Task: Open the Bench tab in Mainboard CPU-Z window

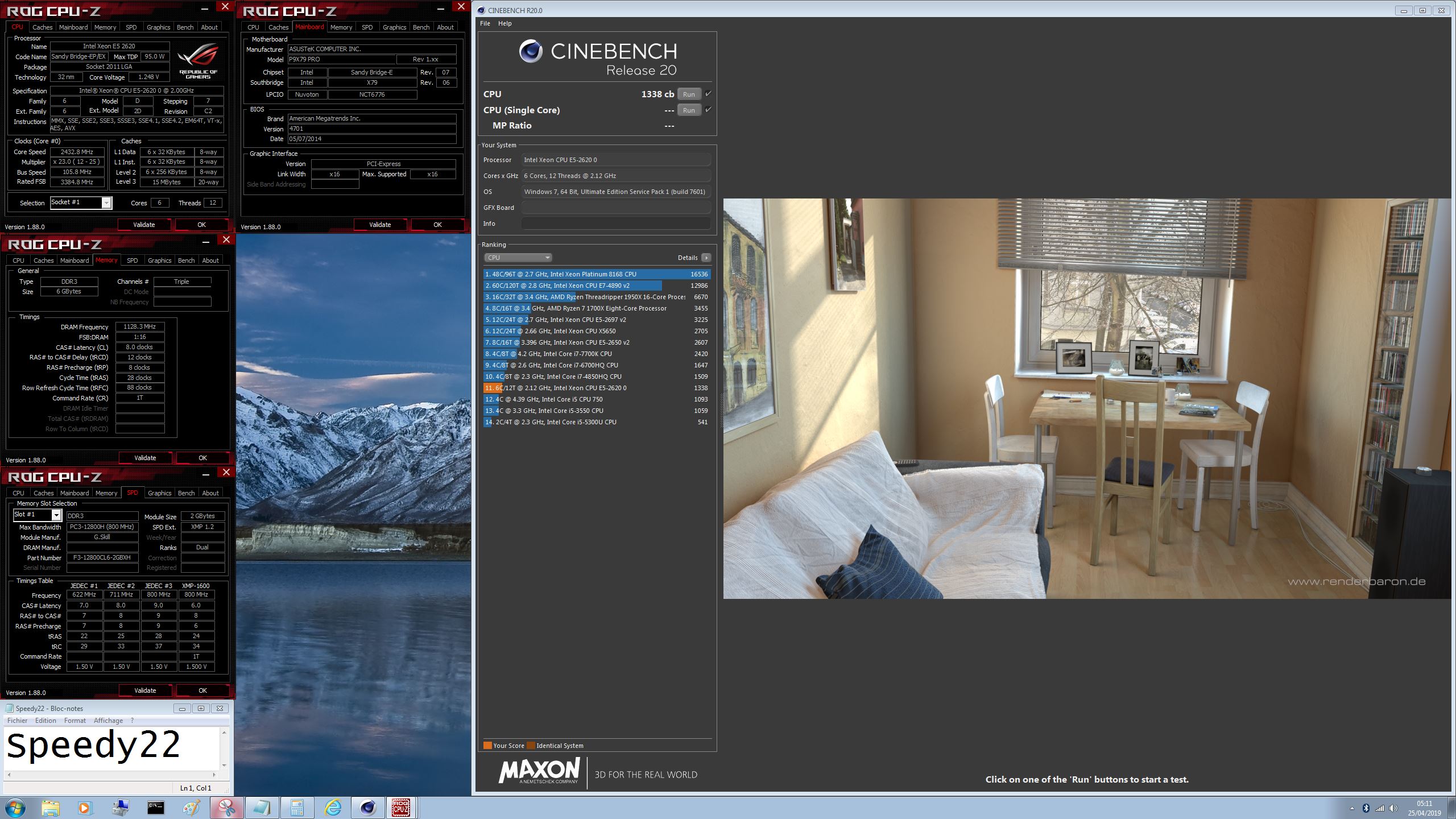Action: tap(421, 27)
